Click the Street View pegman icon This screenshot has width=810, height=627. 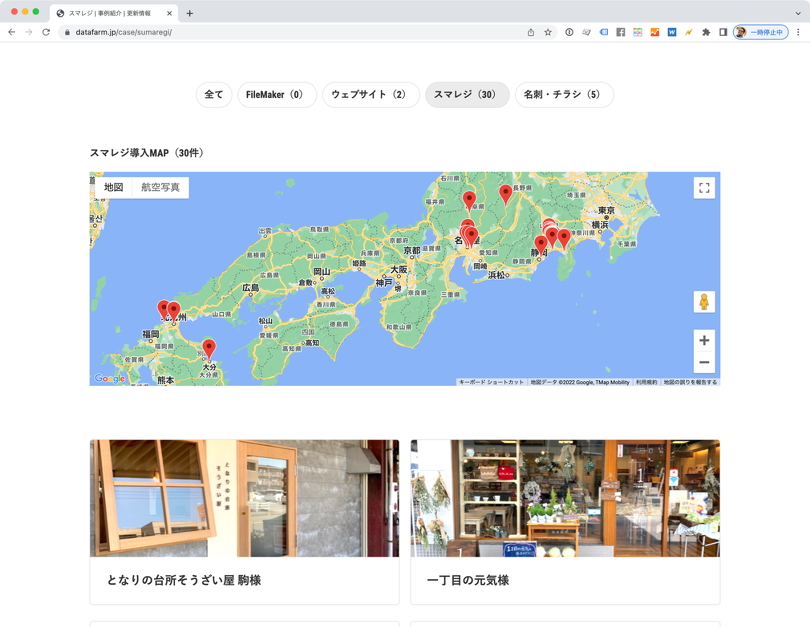(x=704, y=302)
